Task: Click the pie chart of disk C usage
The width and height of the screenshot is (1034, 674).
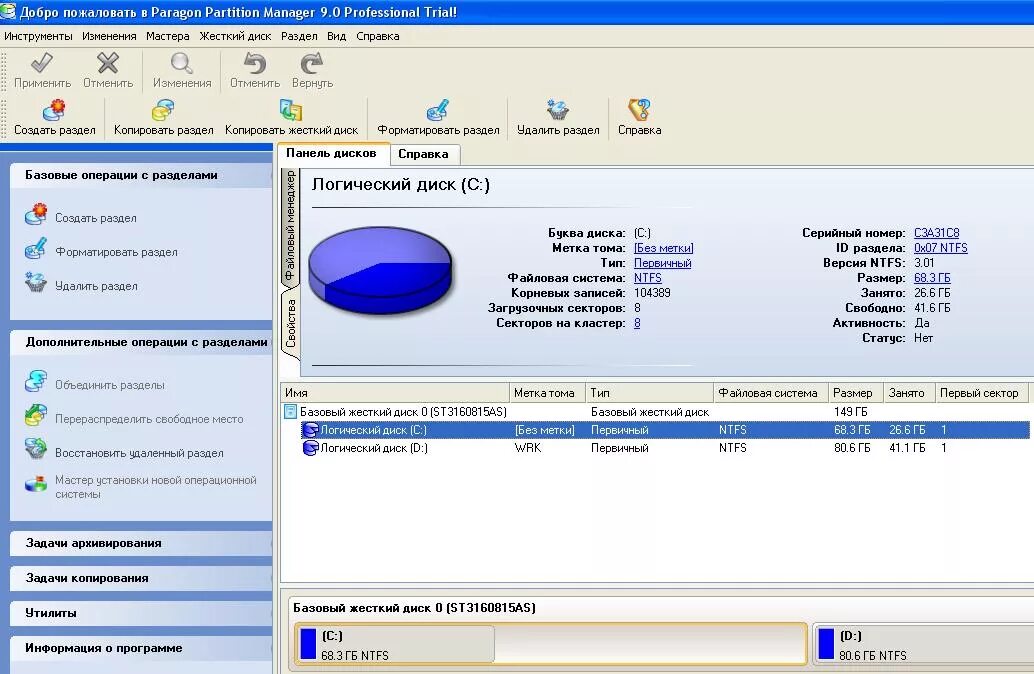Action: [x=380, y=270]
